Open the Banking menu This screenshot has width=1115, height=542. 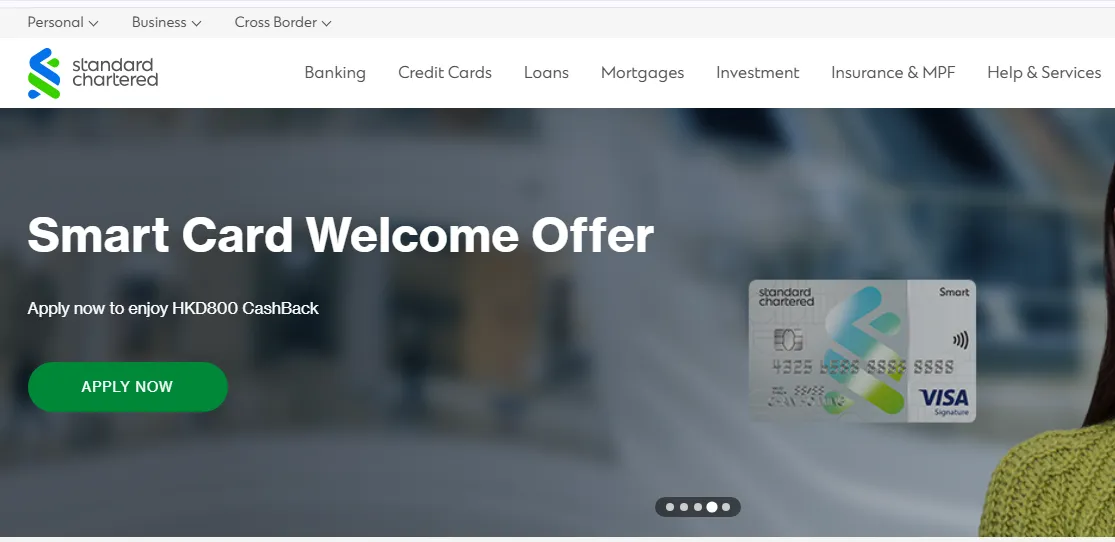(x=335, y=73)
